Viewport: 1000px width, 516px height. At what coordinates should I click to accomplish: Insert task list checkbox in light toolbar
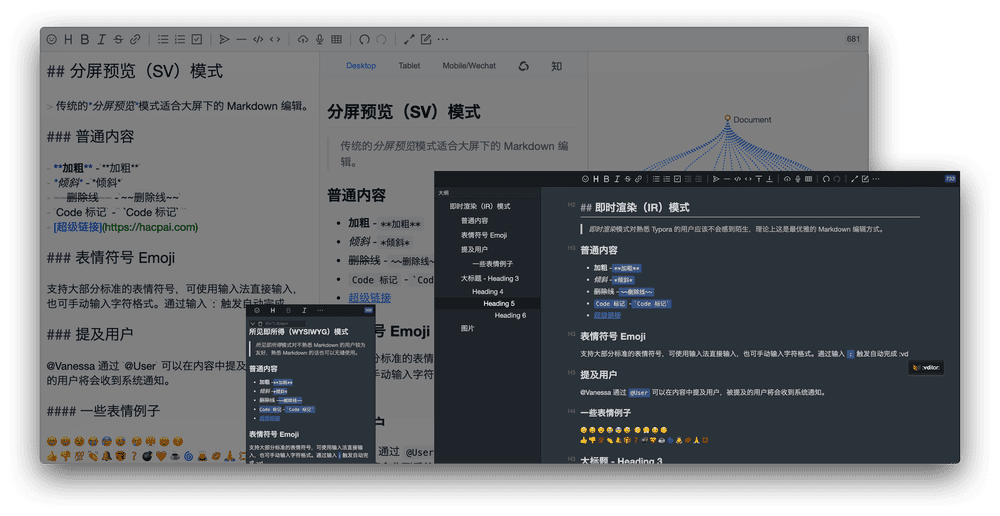point(197,40)
